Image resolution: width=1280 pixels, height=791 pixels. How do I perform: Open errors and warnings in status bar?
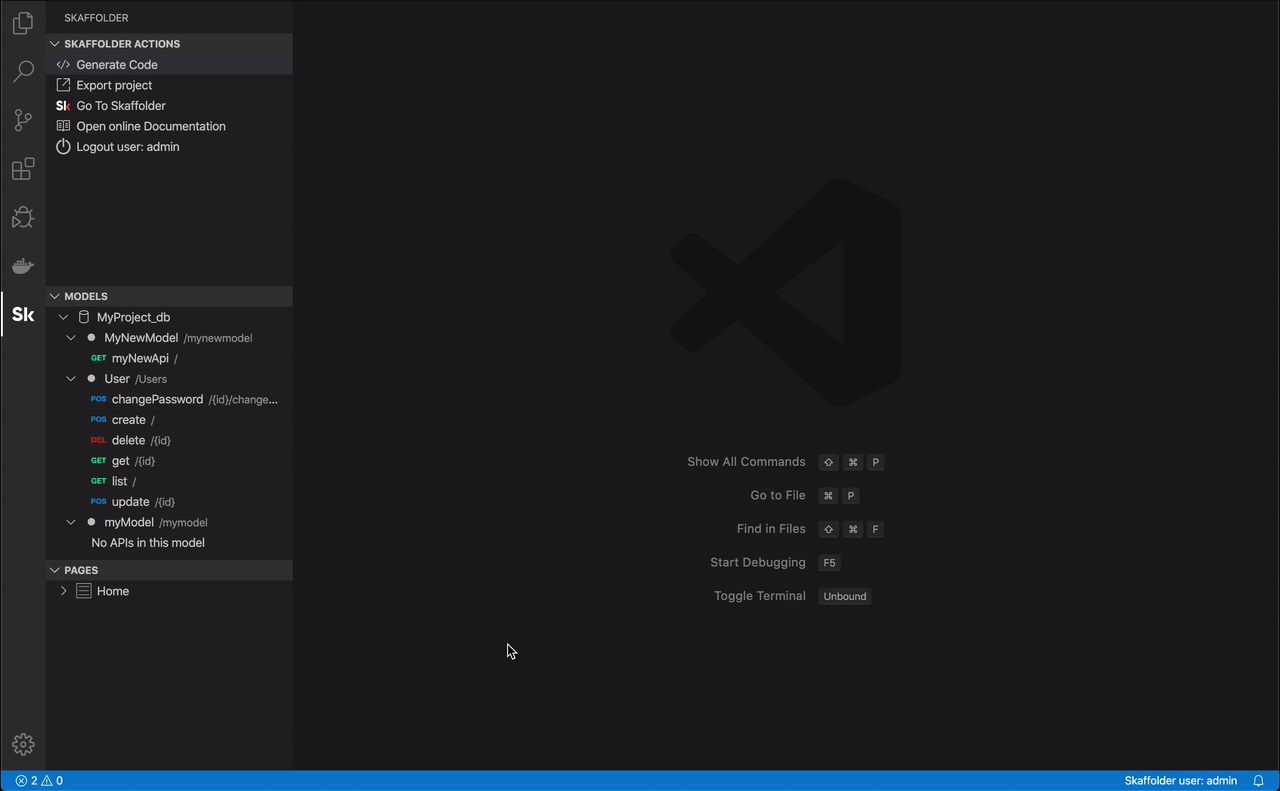pyautogui.click(x=39, y=781)
